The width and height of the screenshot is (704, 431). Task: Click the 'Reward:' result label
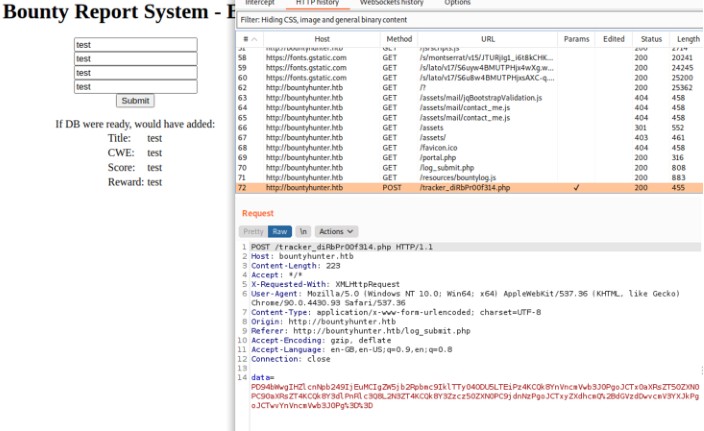[x=126, y=182]
